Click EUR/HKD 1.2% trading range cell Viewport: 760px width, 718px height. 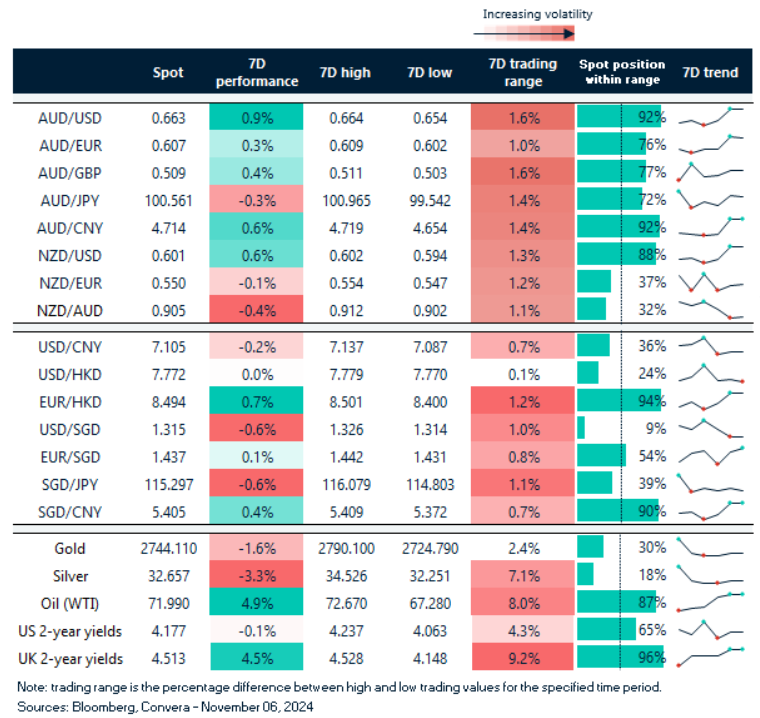(x=522, y=400)
